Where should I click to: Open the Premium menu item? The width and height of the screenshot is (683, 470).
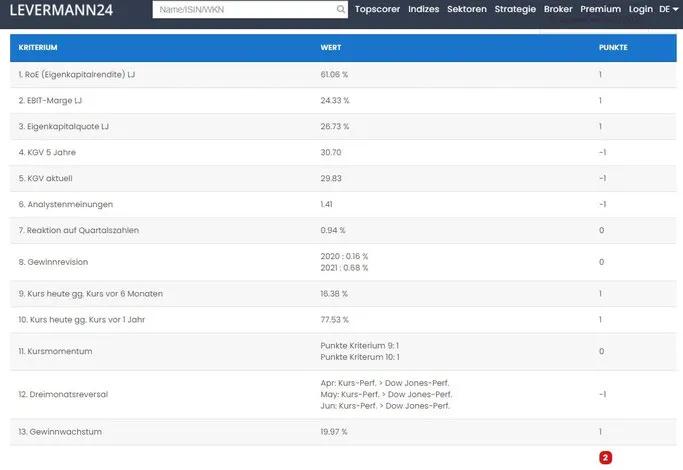click(600, 9)
